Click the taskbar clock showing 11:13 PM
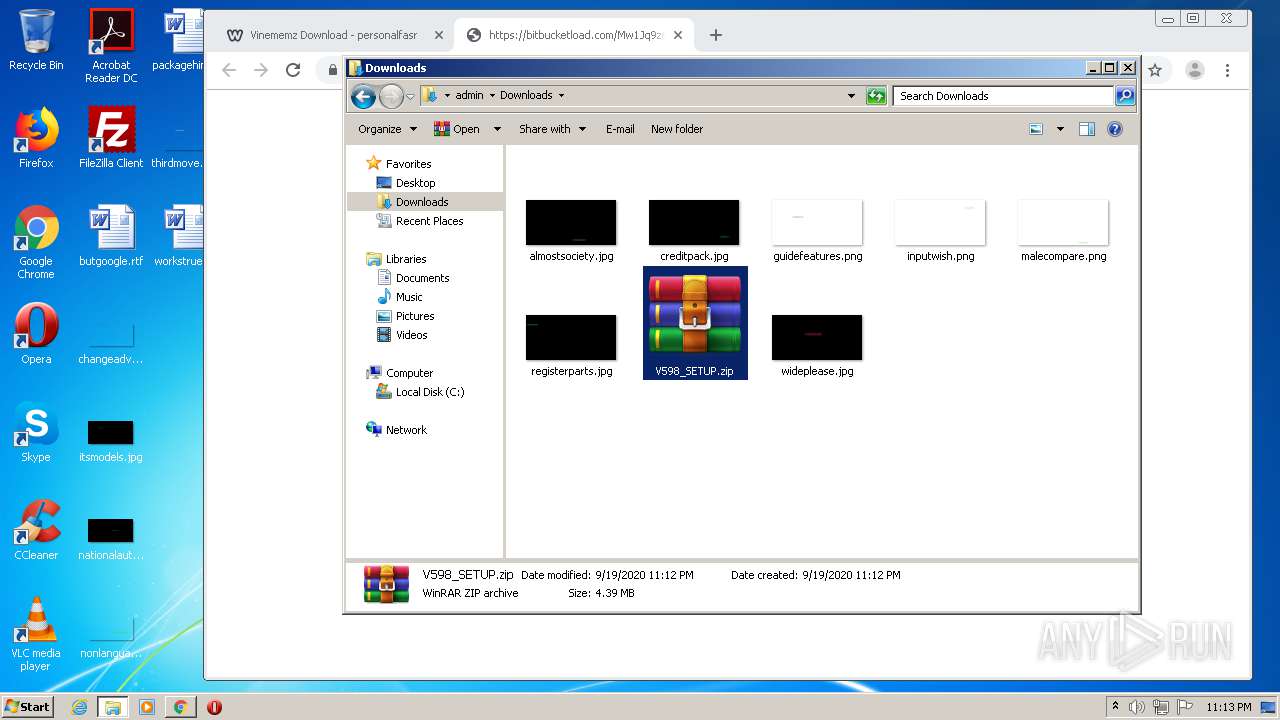Screen dimensions: 1280x720 pyautogui.click(x=1228, y=707)
